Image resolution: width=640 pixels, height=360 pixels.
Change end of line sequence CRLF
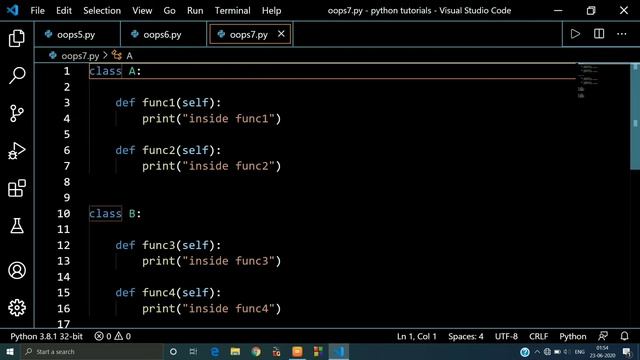point(538,336)
